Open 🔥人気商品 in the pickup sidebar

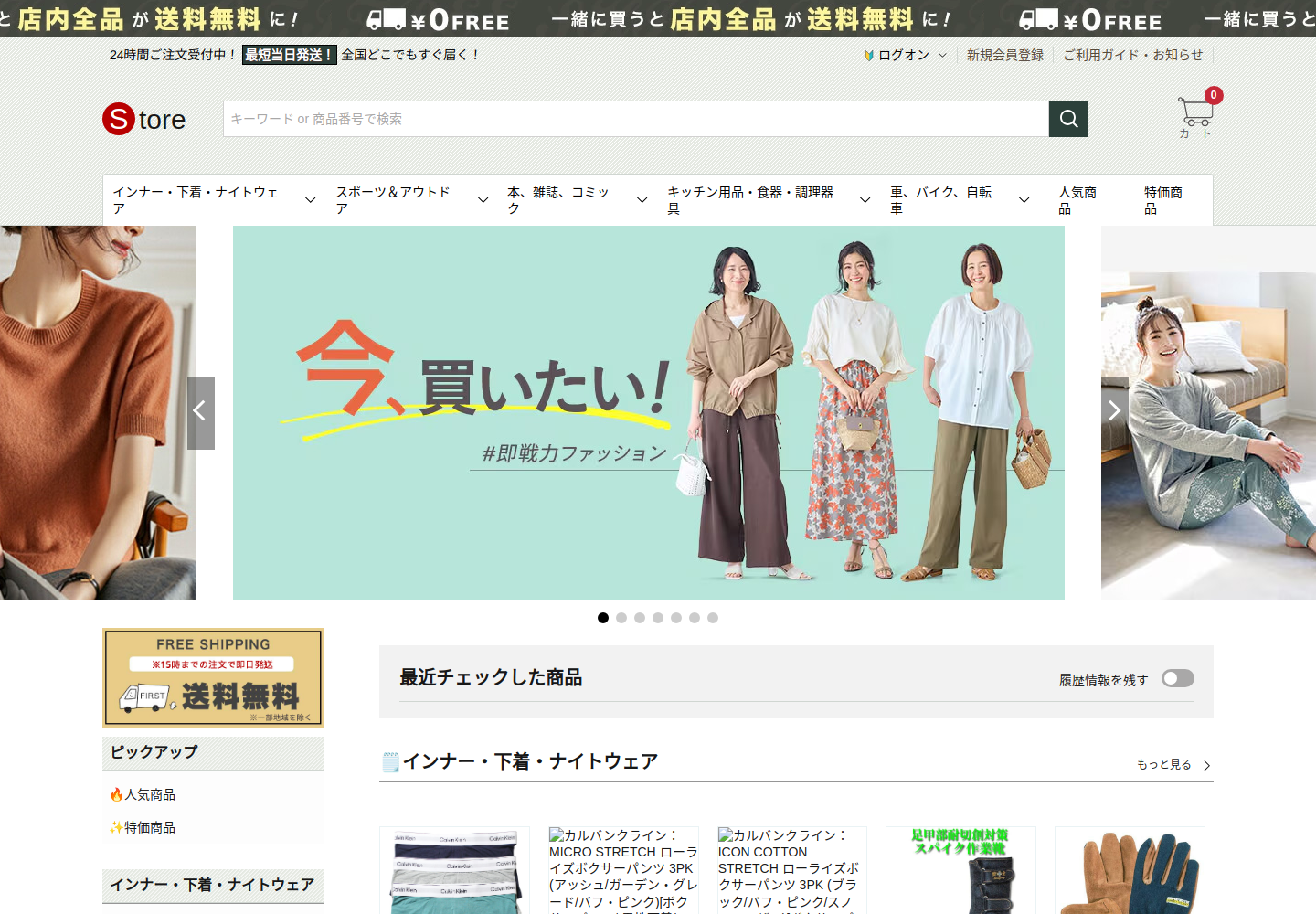click(143, 795)
